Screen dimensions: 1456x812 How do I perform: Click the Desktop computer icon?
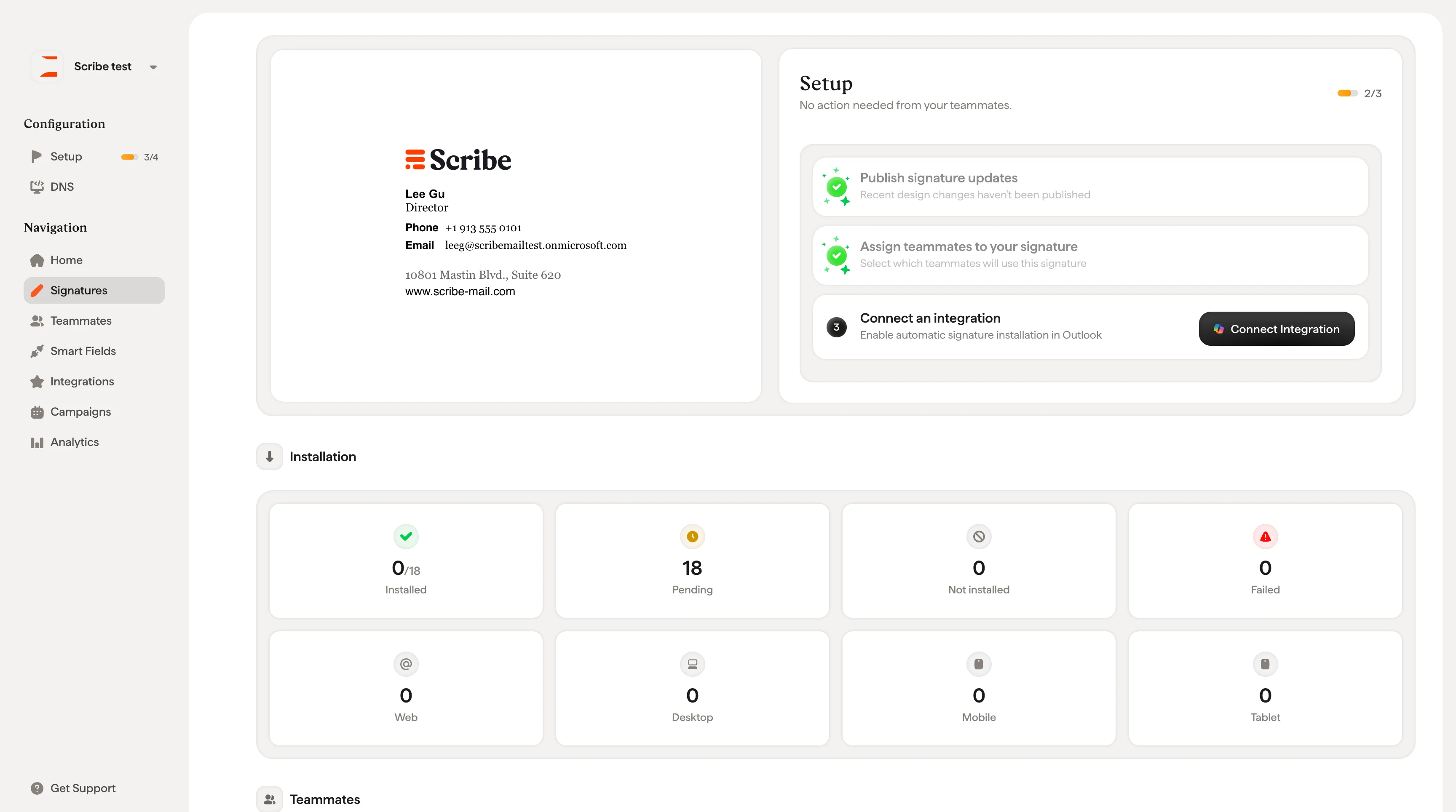(692, 664)
